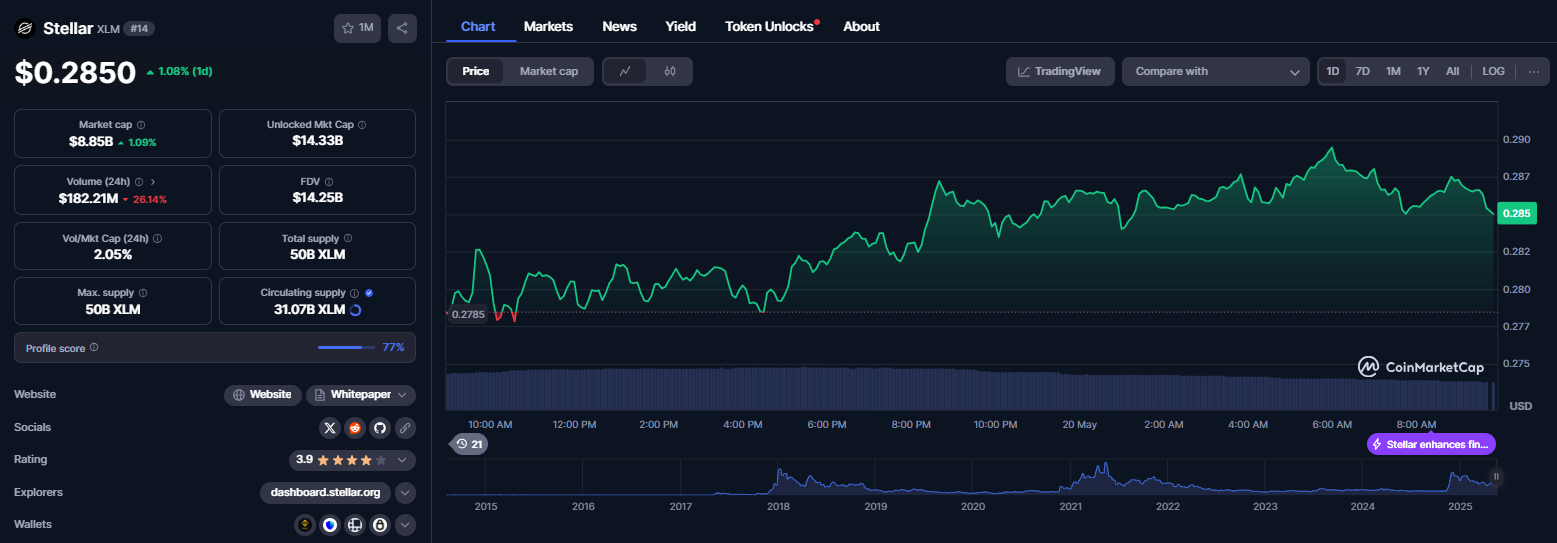1557x543 pixels.
Task: Switch chart to Price view
Action: click(x=476, y=71)
